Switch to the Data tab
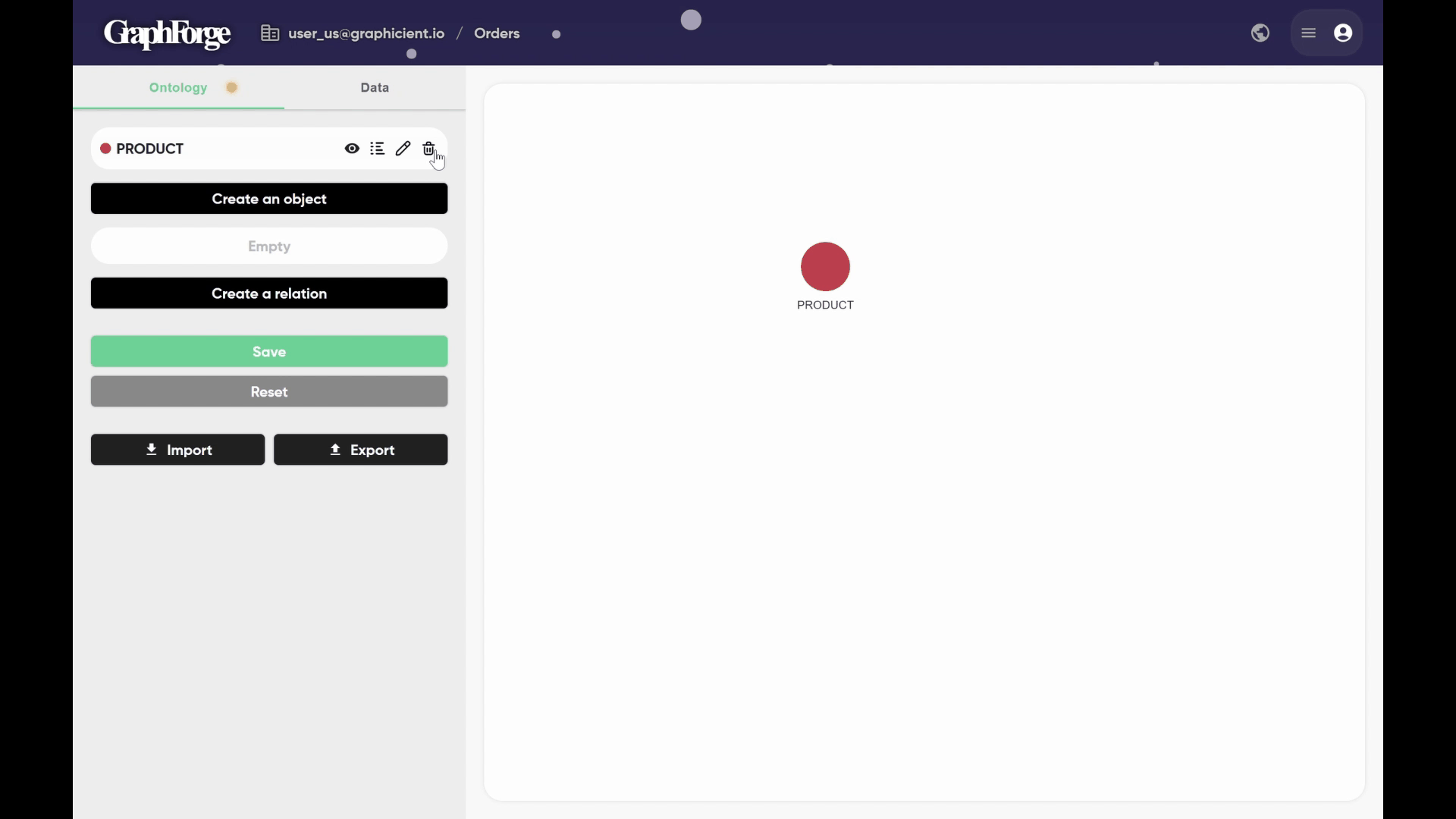The width and height of the screenshot is (1456, 819). click(375, 88)
